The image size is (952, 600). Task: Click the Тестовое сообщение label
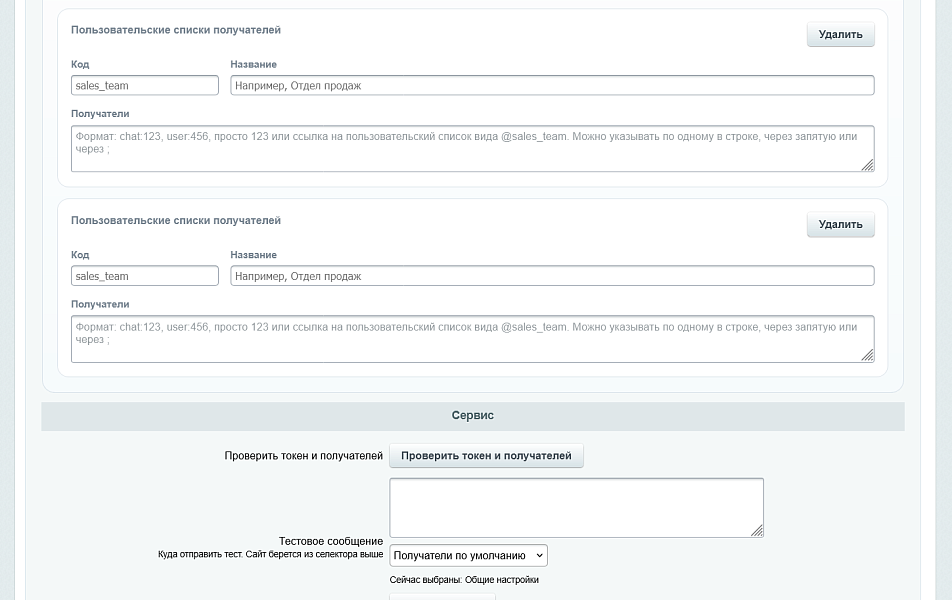click(x=330, y=541)
